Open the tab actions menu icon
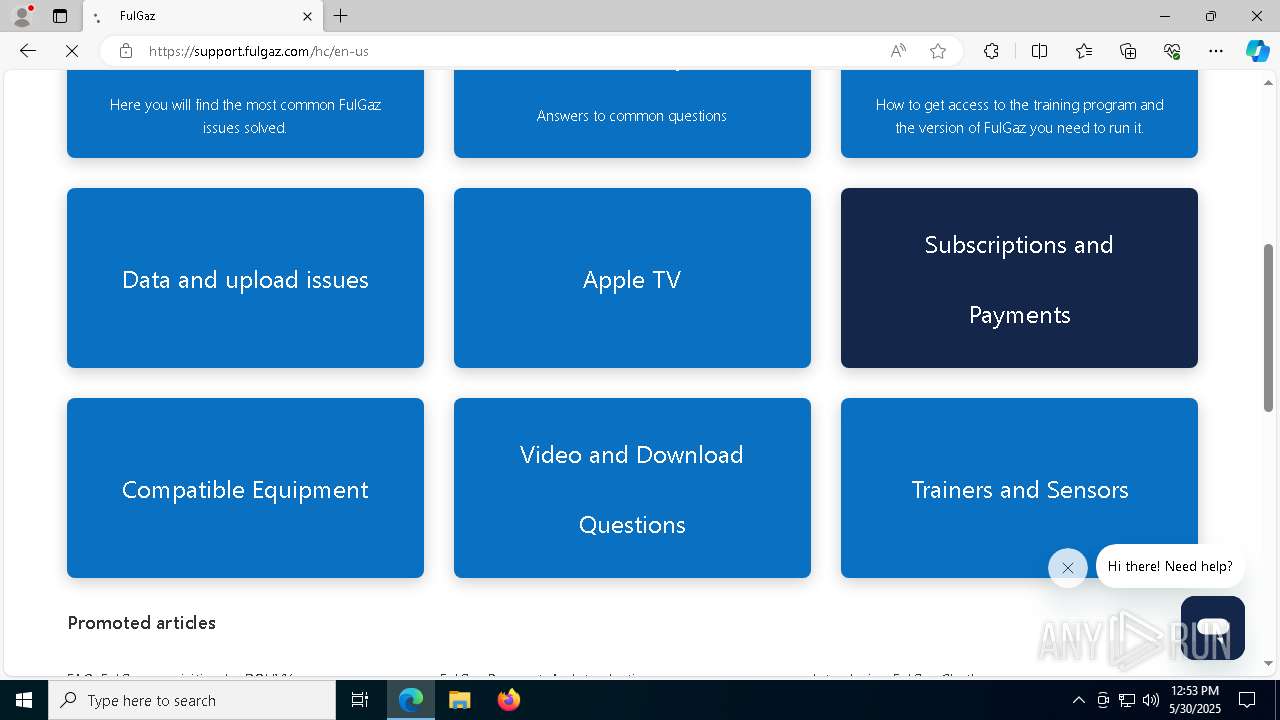This screenshot has height=720, width=1280. coord(60,16)
